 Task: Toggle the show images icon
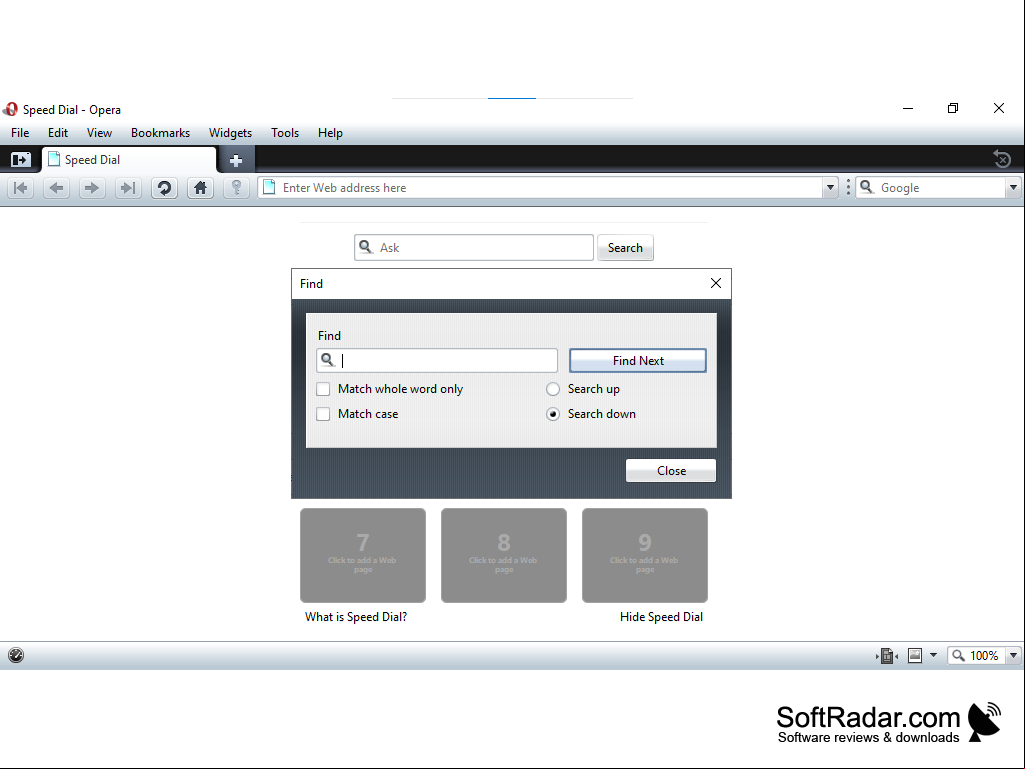[x=915, y=655]
